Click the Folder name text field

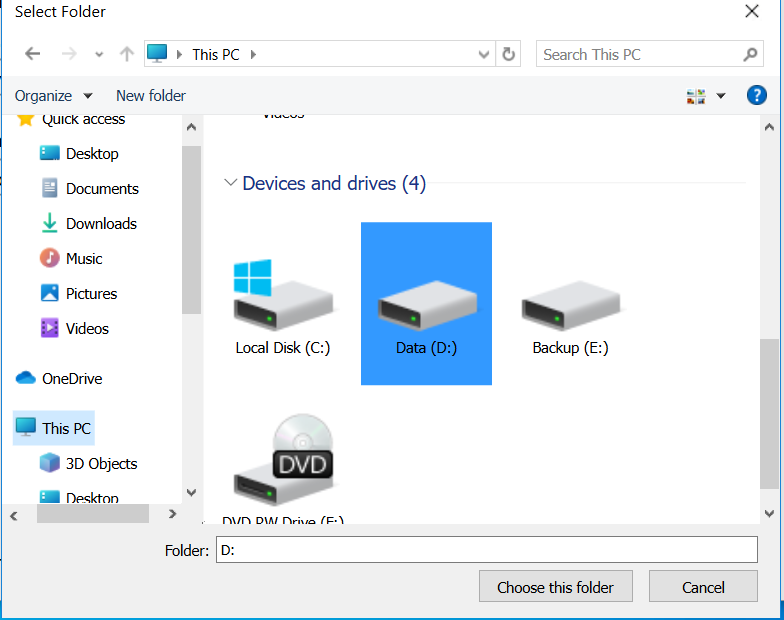486,550
